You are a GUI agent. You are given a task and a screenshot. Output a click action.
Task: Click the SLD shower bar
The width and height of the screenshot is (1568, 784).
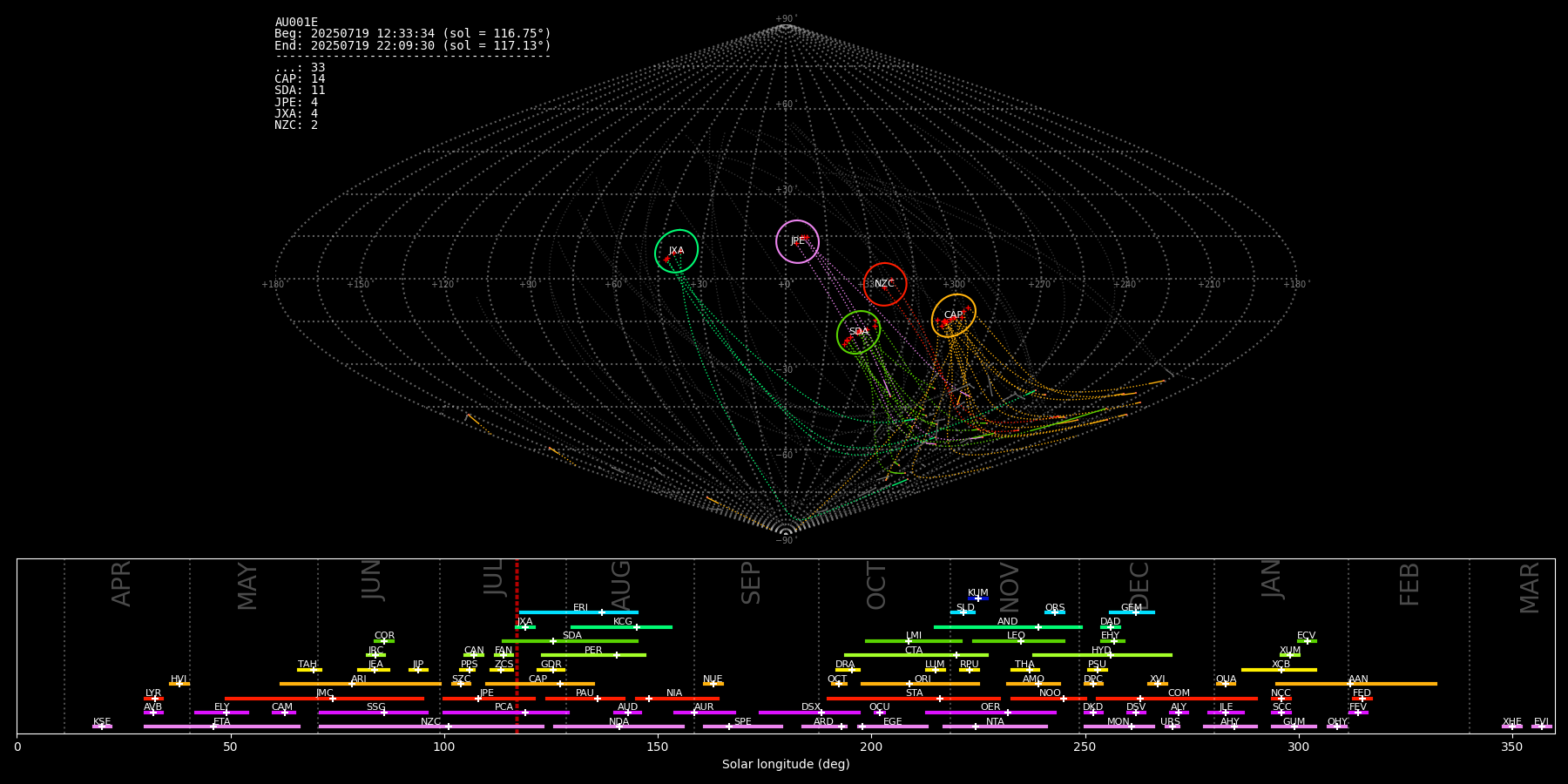(x=963, y=612)
